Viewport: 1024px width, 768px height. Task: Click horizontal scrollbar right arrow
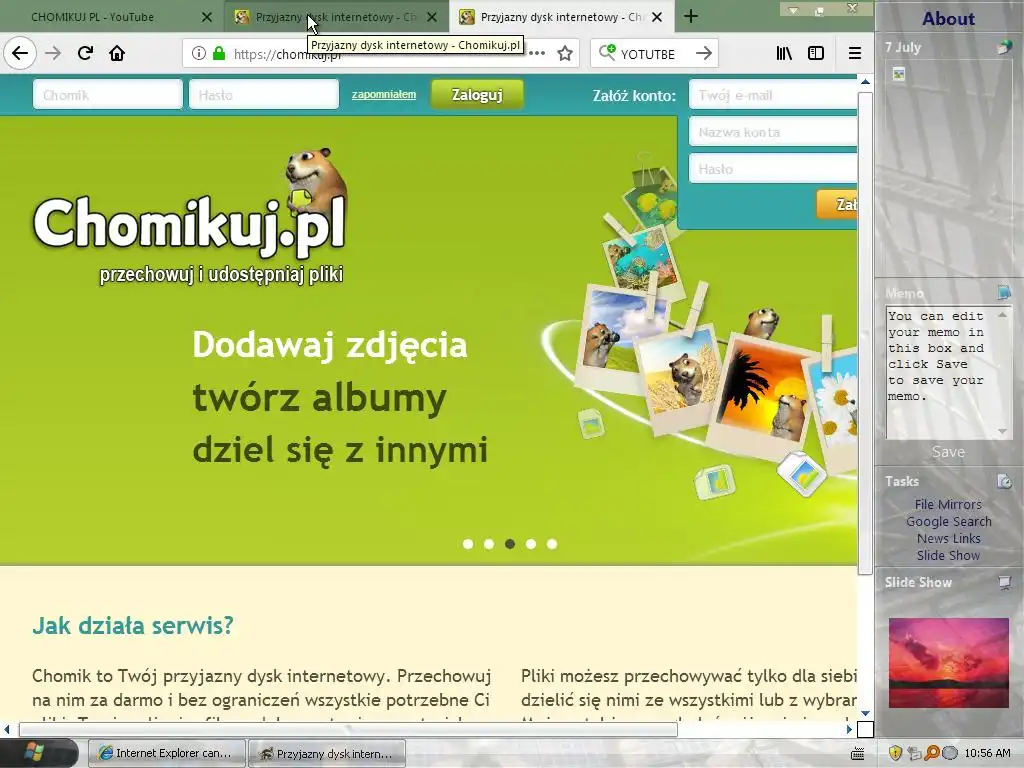tap(849, 729)
